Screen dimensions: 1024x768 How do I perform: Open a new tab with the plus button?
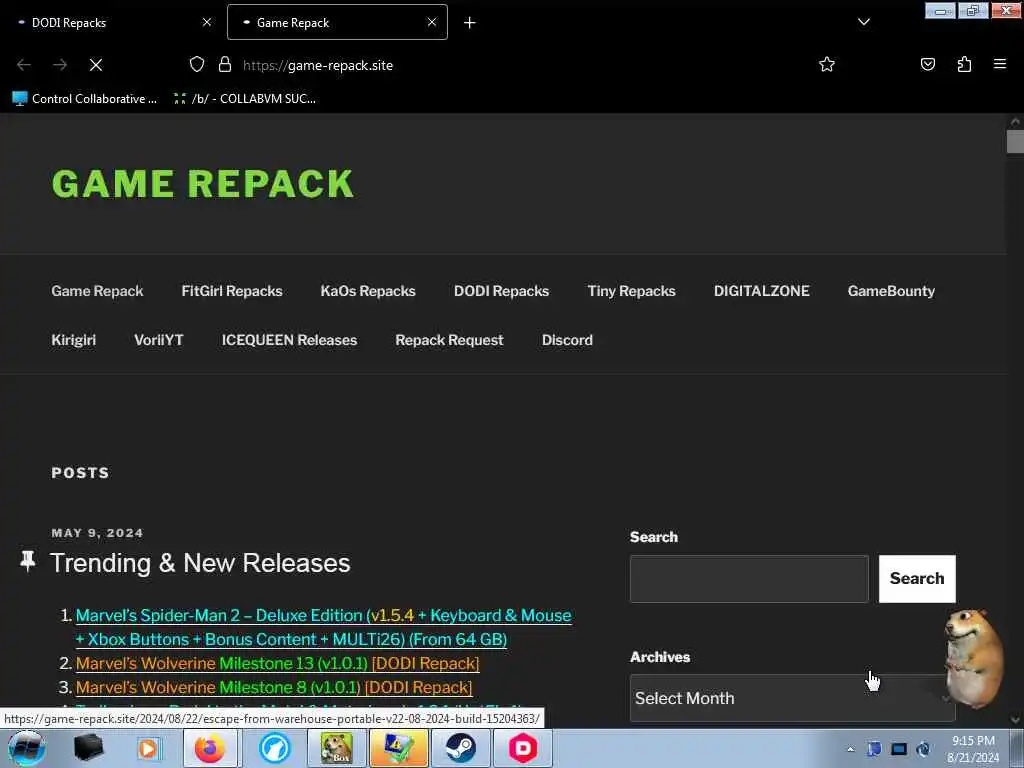pyautogui.click(x=470, y=22)
